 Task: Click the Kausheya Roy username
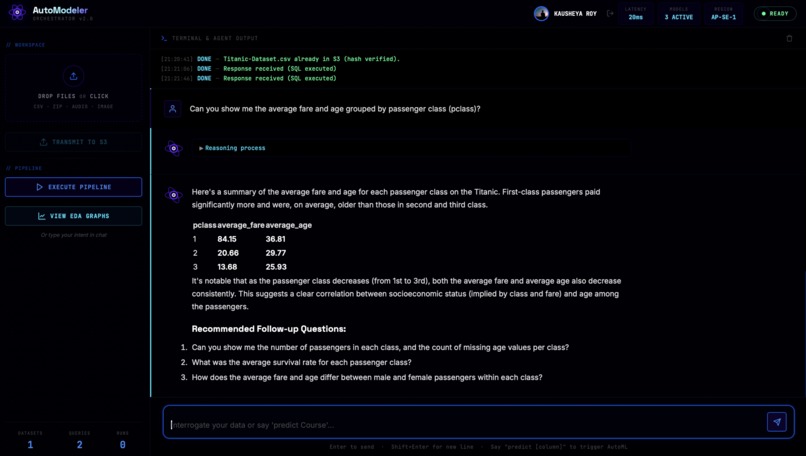[x=575, y=13]
